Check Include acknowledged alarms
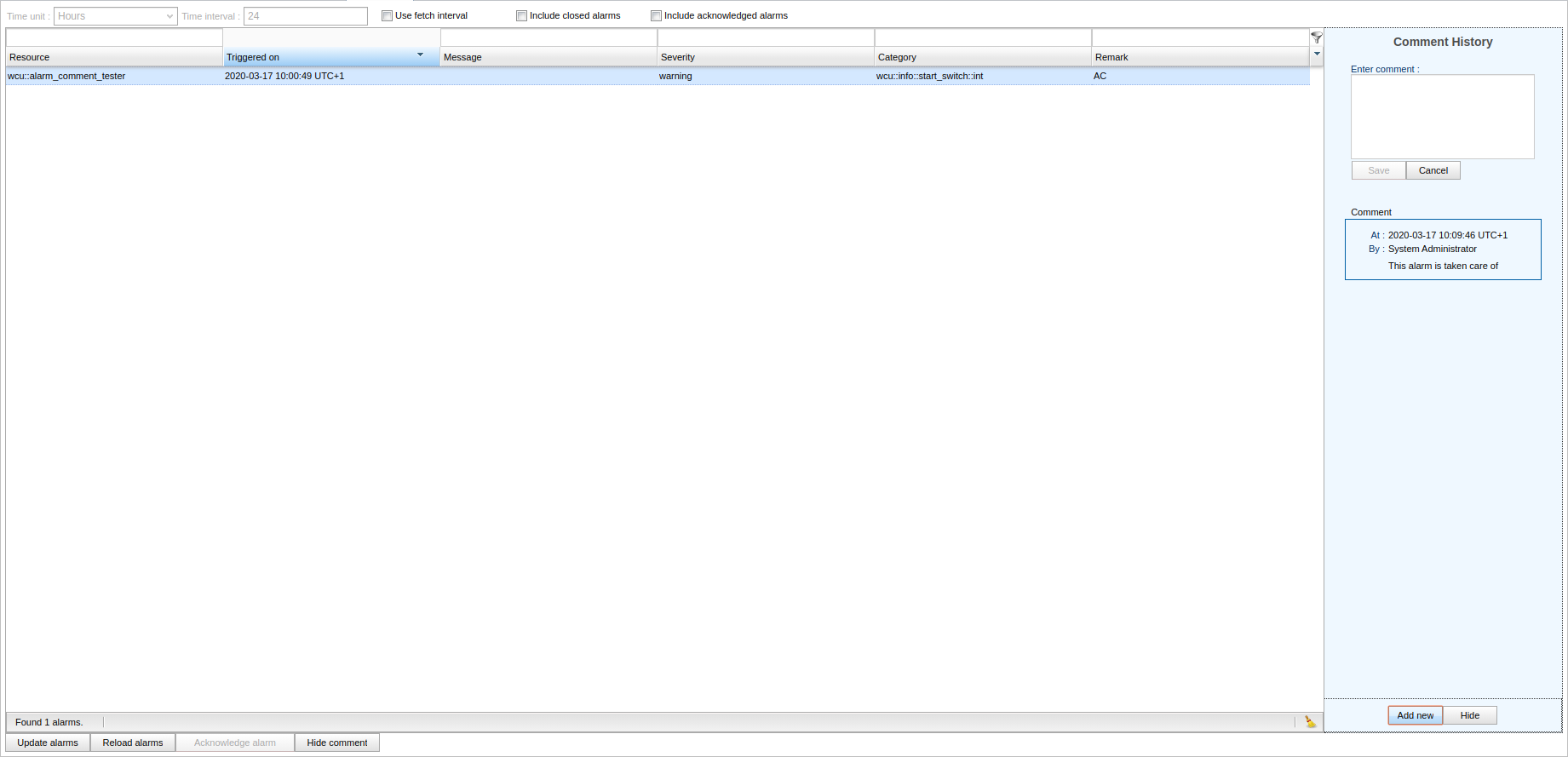This screenshot has height=757, width=1568. tap(656, 16)
